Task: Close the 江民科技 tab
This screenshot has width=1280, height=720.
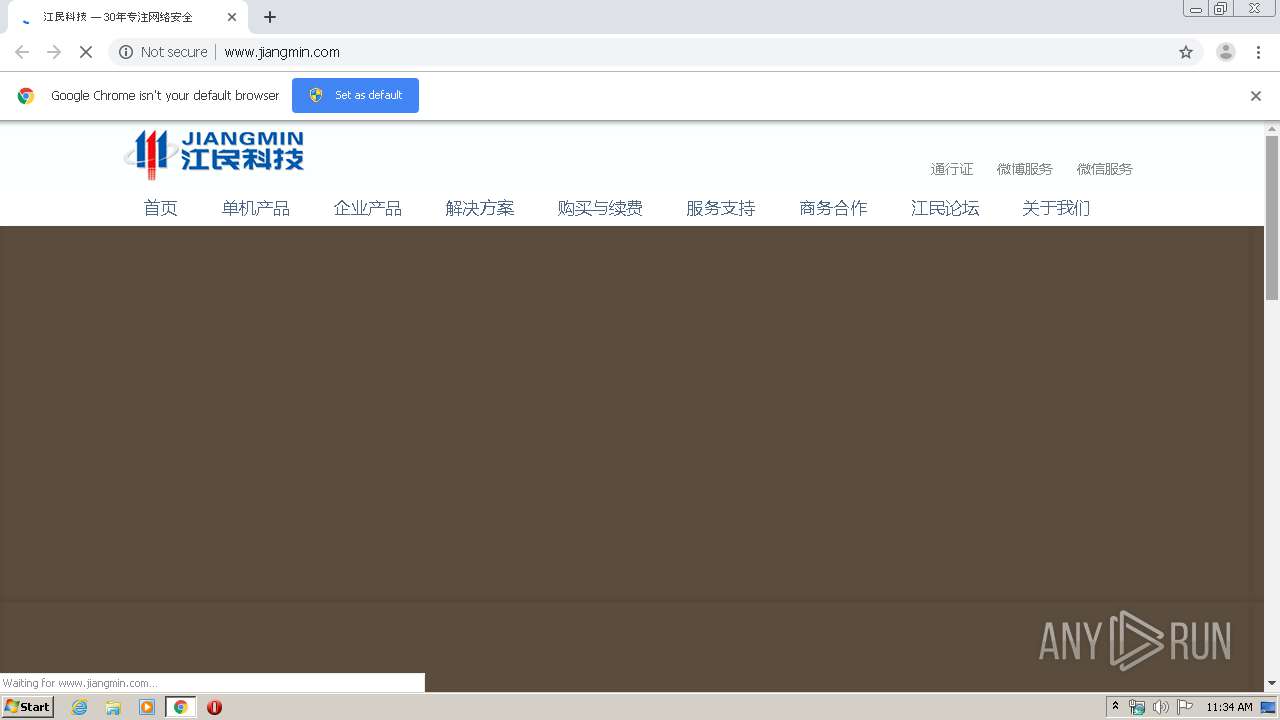Action: [x=232, y=17]
